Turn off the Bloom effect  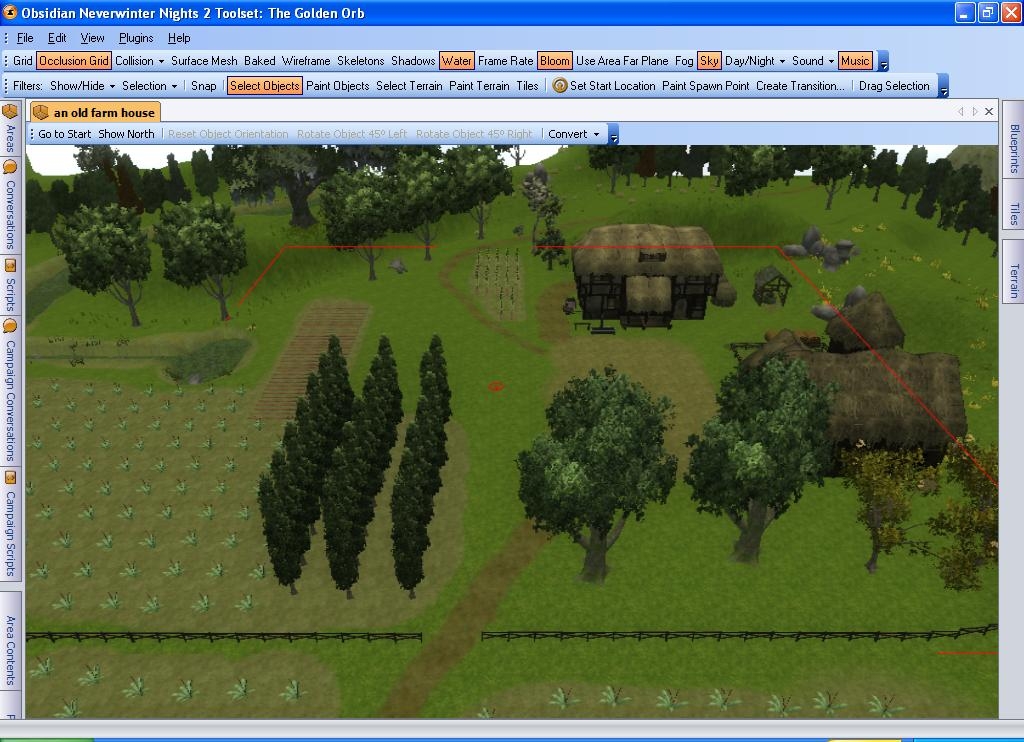coord(554,61)
